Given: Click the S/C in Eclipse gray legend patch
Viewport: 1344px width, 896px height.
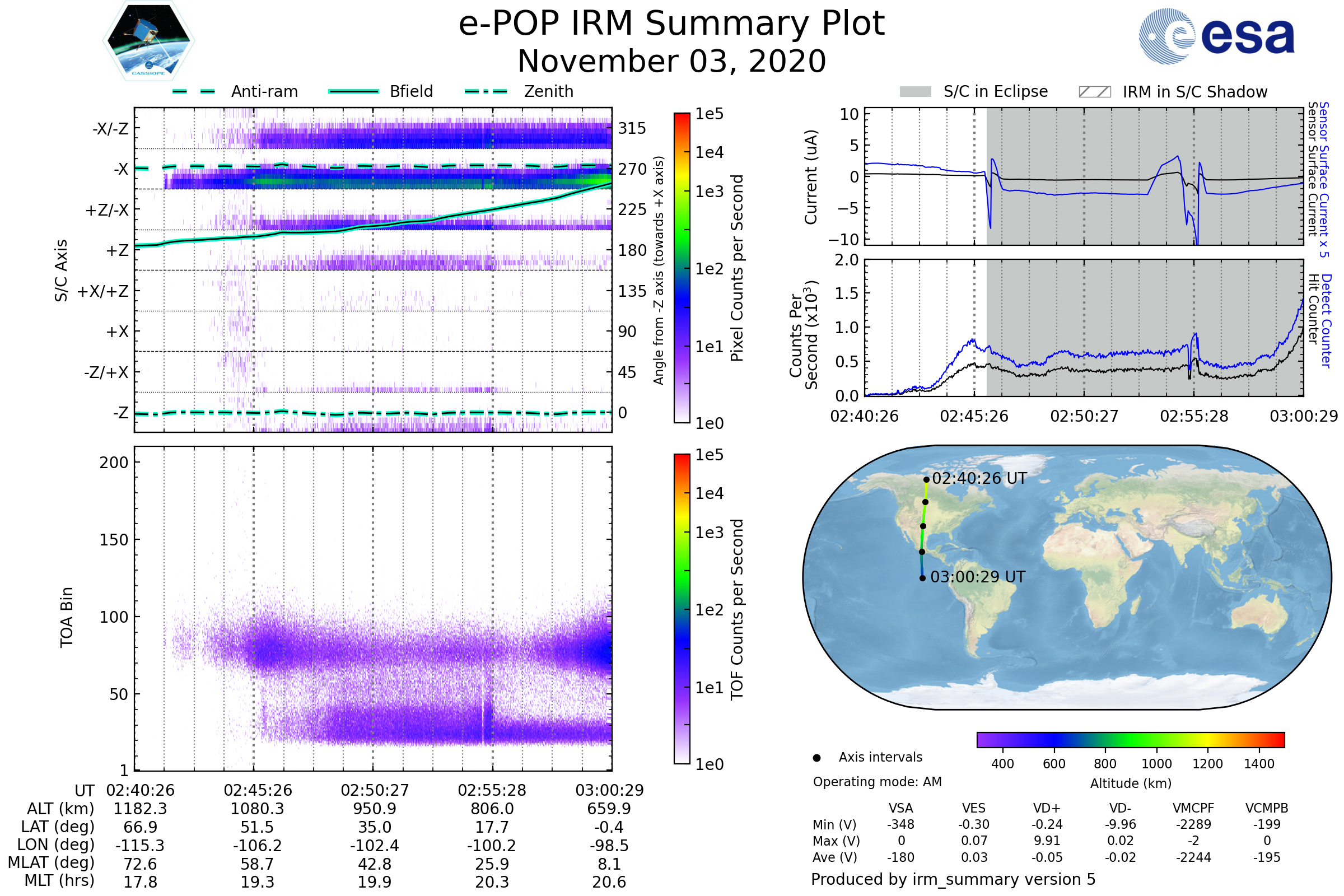Looking at the screenshot, I should pos(915,92).
